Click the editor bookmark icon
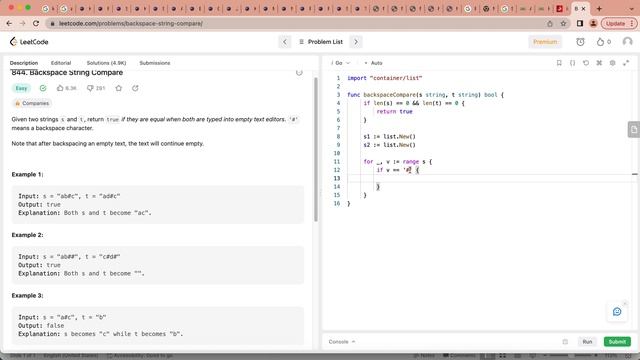The height and width of the screenshot is (360, 640). tap(559, 63)
